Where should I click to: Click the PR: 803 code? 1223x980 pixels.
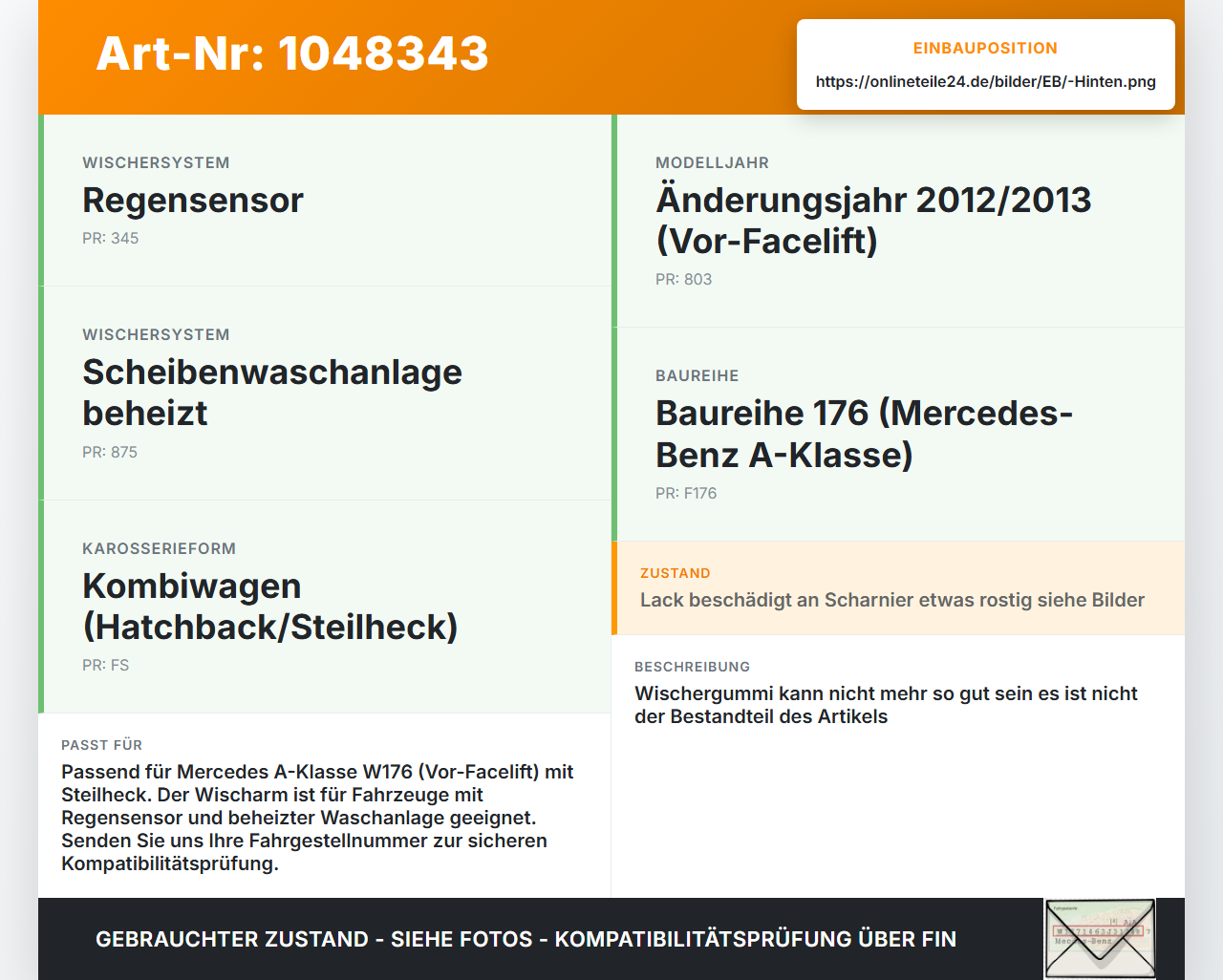click(x=684, y=279)
